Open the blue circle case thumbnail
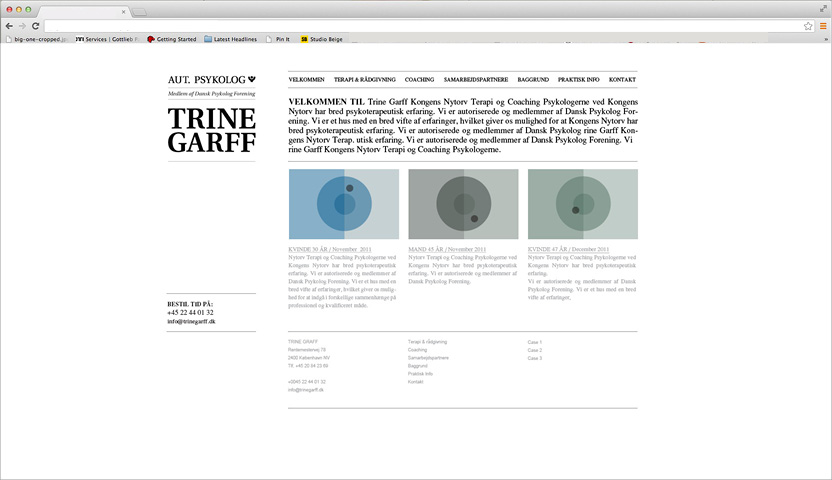832x480 pixels. coord(344,204)
